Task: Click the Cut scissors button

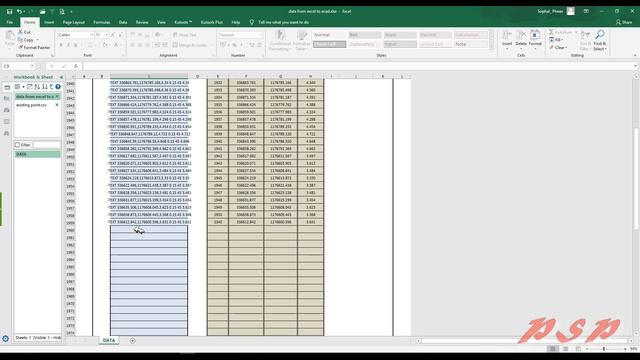Action: pos(24,32)
